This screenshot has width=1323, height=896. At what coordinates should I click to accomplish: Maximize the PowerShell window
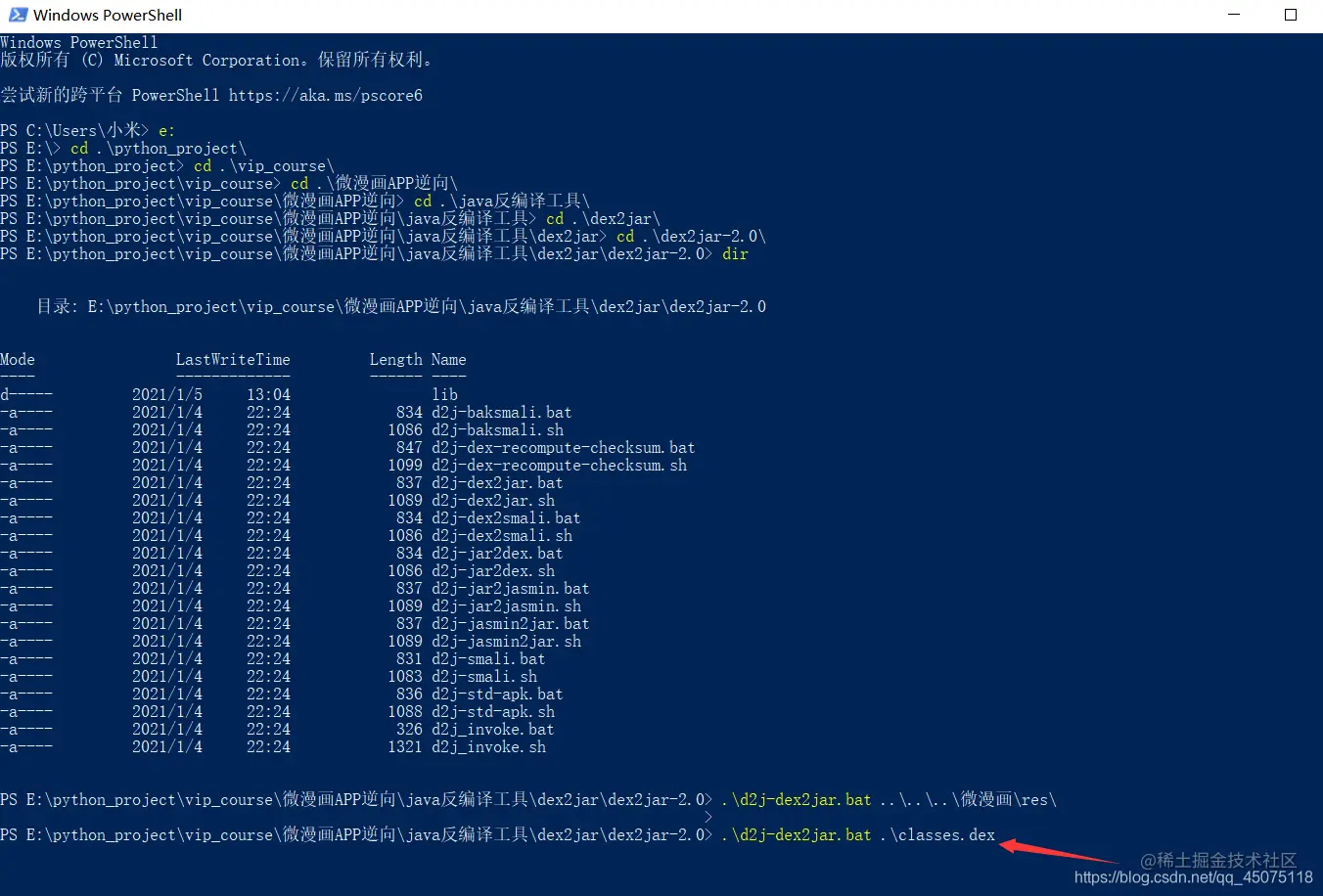[x=1291, y=15]
